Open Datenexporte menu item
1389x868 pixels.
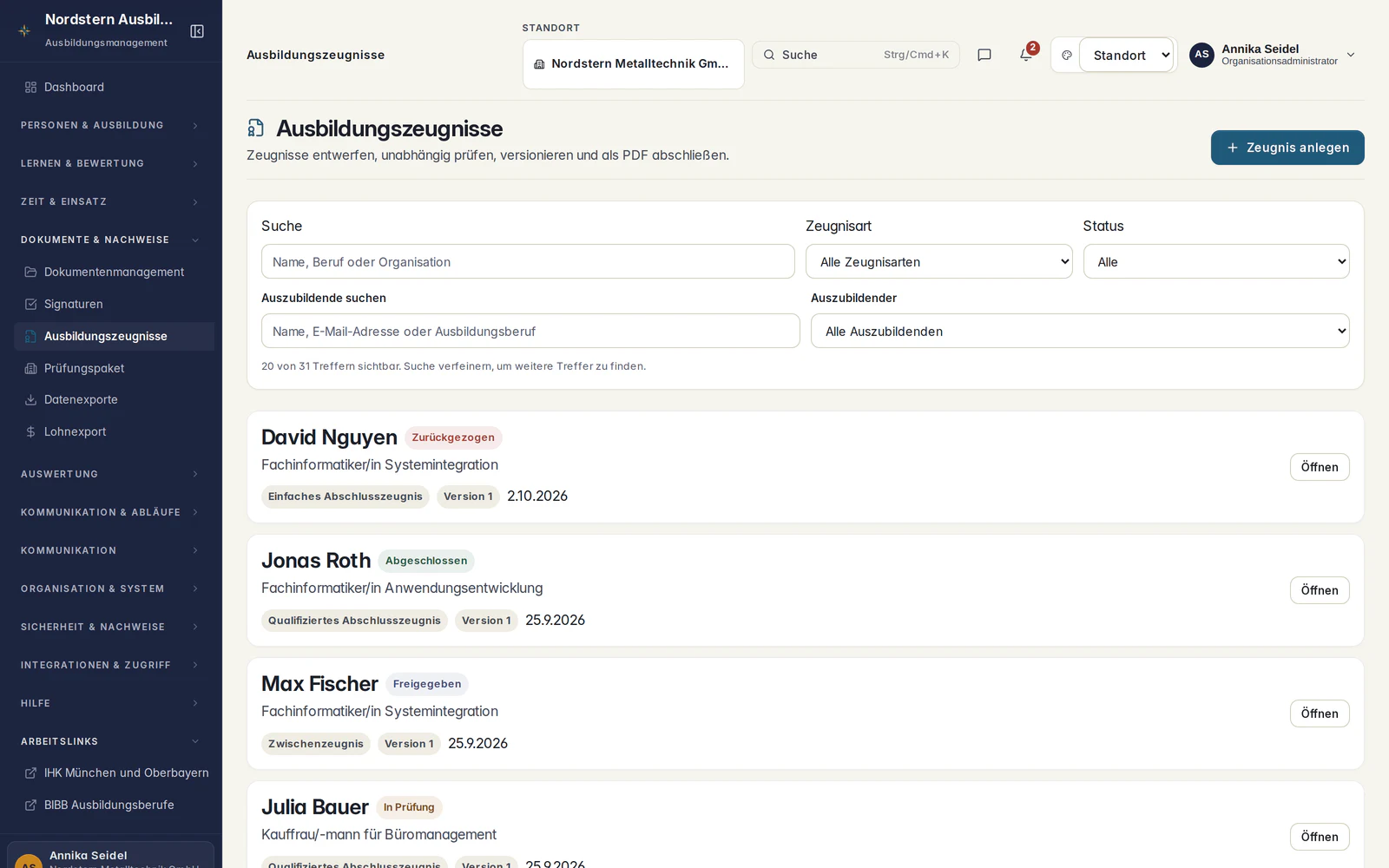[x=114, y=399]
